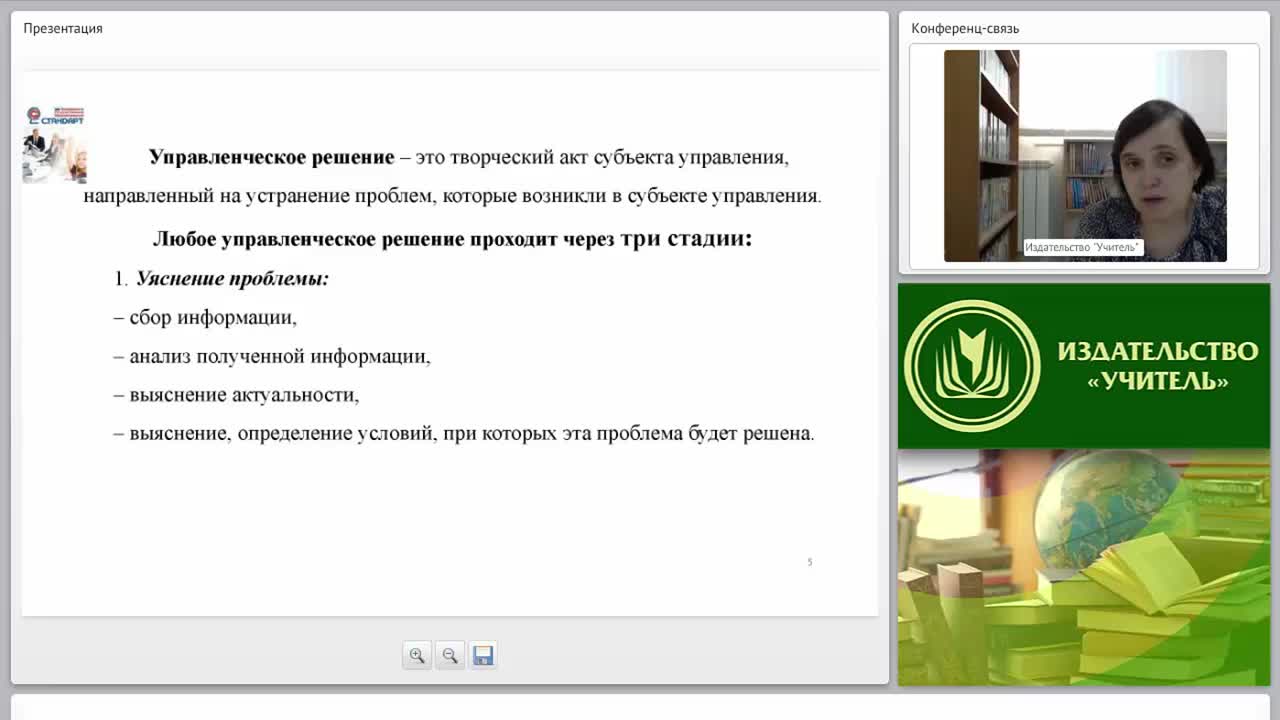Image resolution: width=1280 pixels, height=720 pixels.
Task: Click the выяснение актуальности line
Action: coord(236,394)
